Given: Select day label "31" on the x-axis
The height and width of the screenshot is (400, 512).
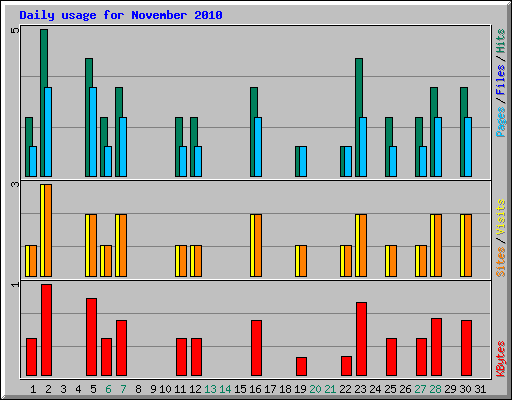Looking at the screenshot, I should pos(480,389).
